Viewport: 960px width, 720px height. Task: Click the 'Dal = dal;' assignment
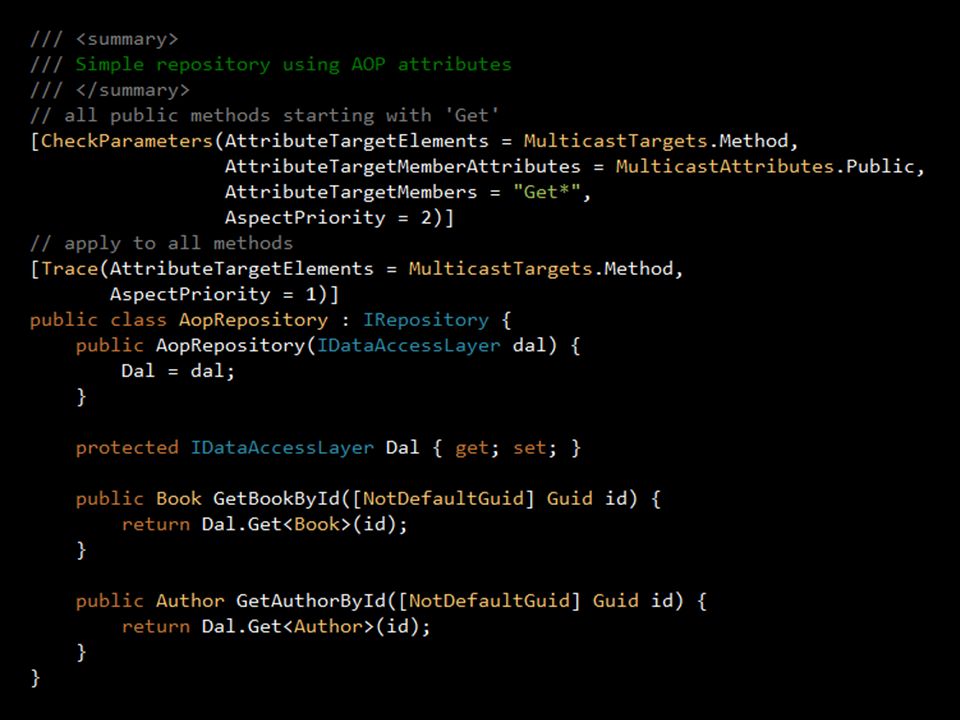coord(178,371)
